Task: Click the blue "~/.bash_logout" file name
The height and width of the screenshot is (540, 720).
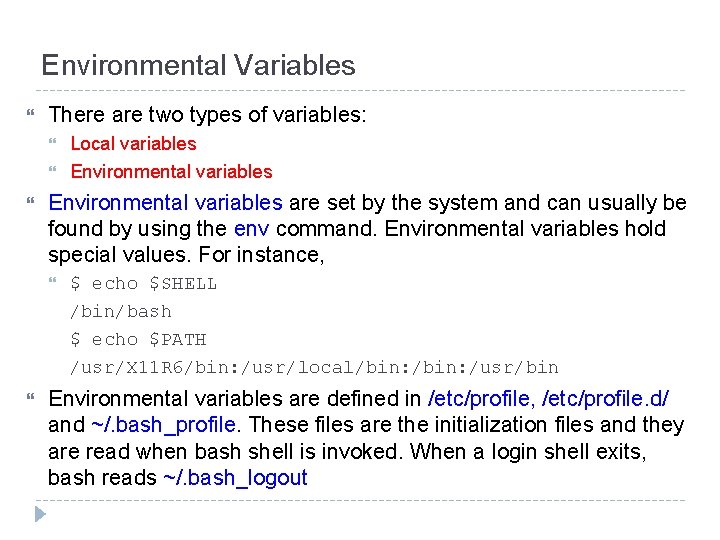Action: click(235, 478)
